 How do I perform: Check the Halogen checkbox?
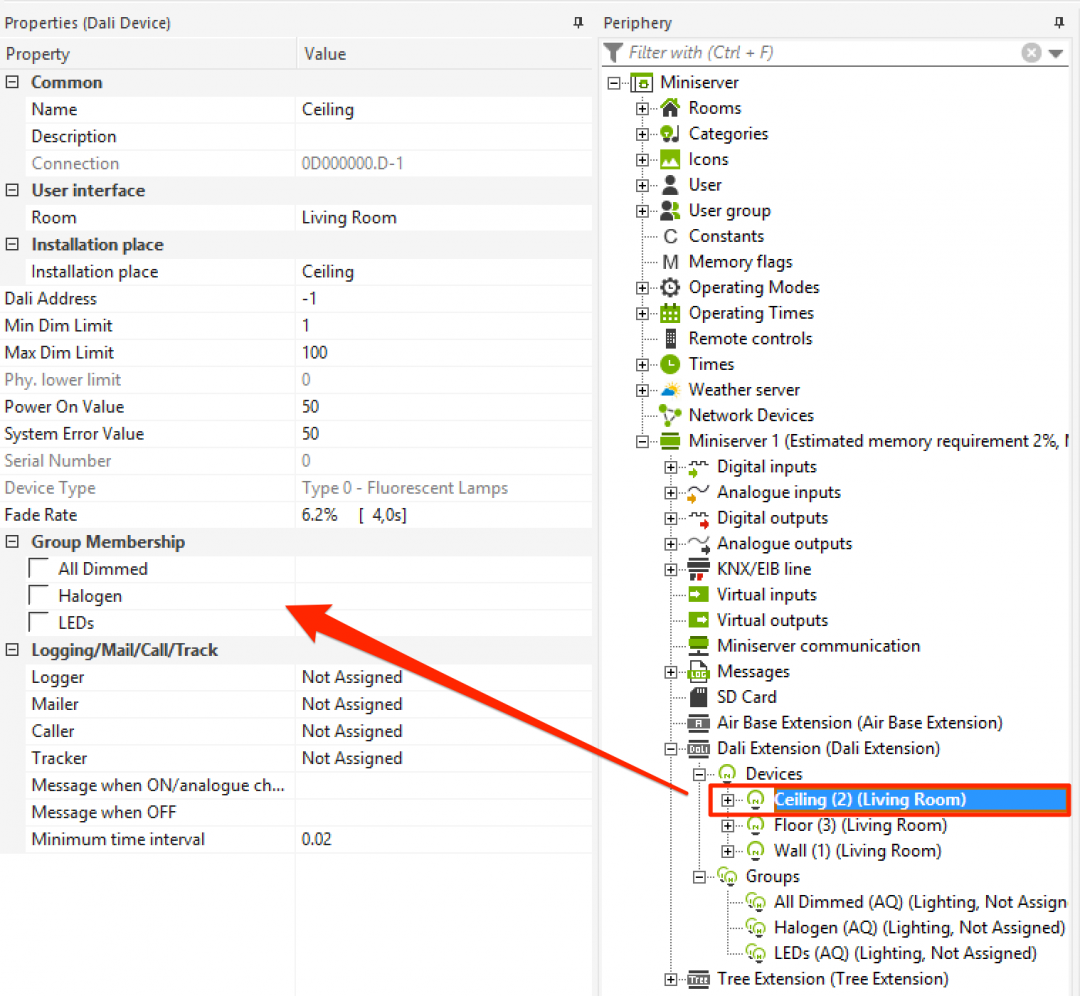pyautogui.click(x=37, y=595)
